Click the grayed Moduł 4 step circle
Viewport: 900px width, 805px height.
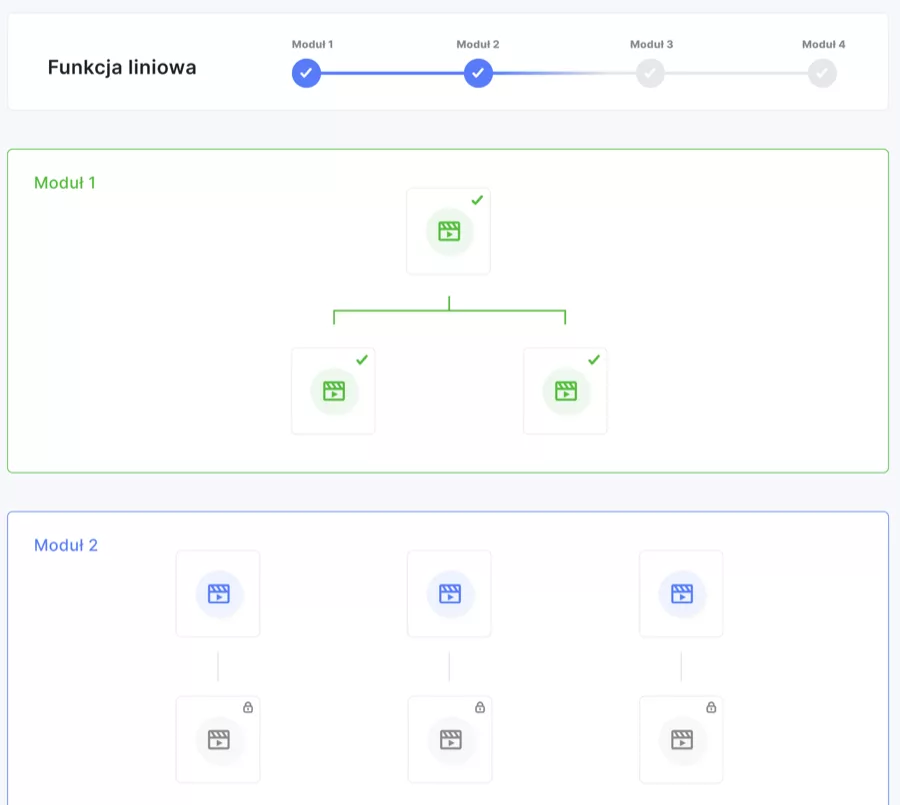(x=822, y=73)
